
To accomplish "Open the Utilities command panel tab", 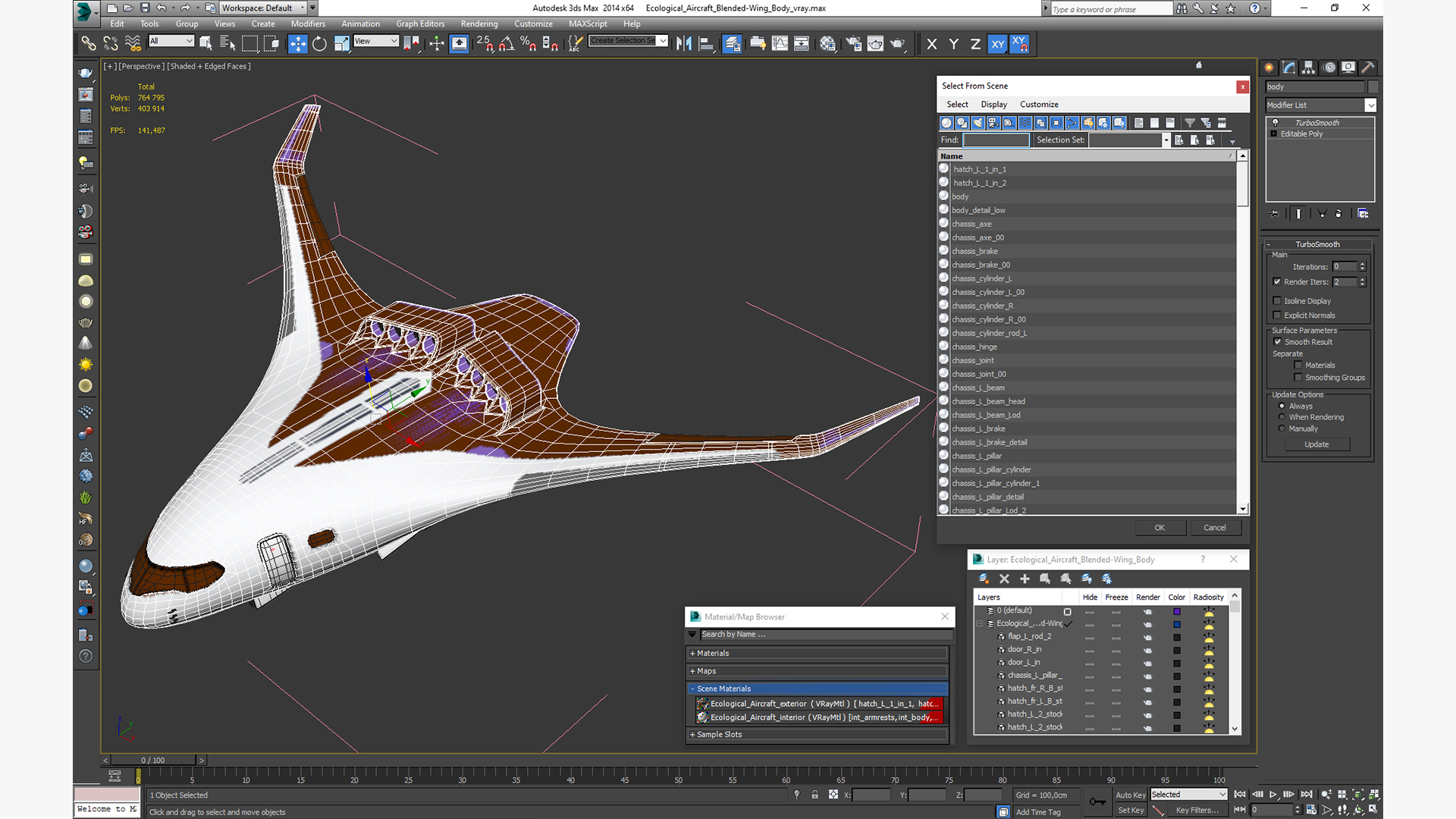I will coord(1367,67).
